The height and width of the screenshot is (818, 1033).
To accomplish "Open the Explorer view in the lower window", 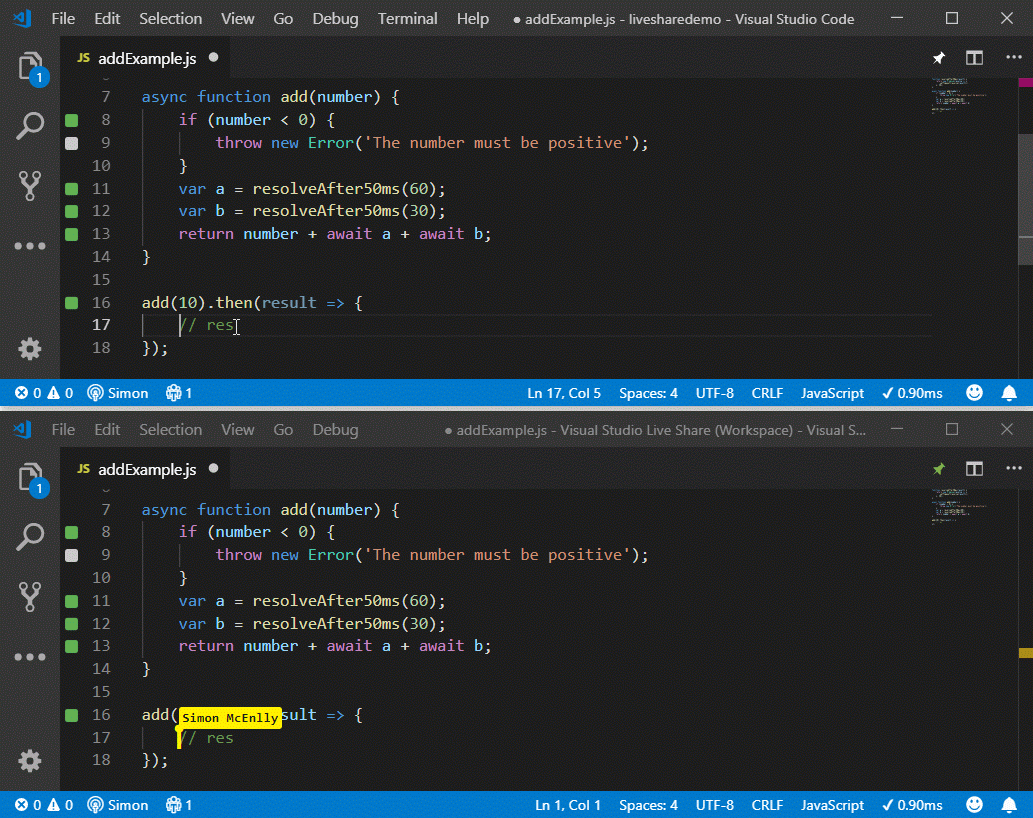I will (x=29, y=478).
